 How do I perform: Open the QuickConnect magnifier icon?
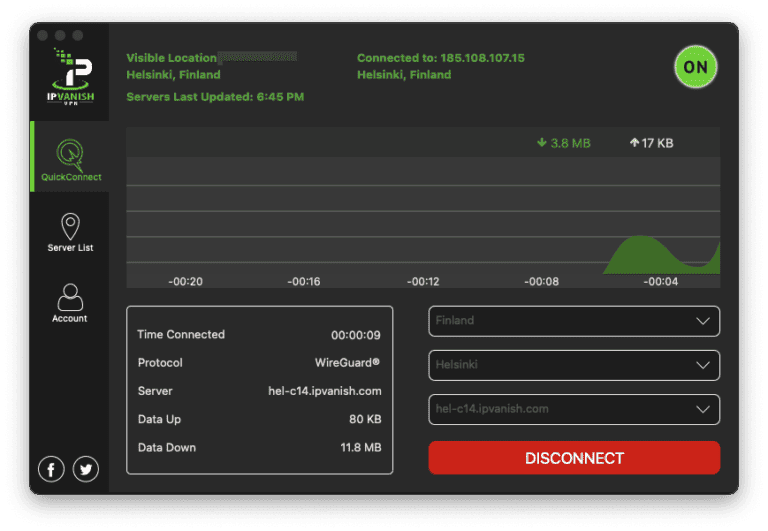pyautogui.click(x=70, y=153)
